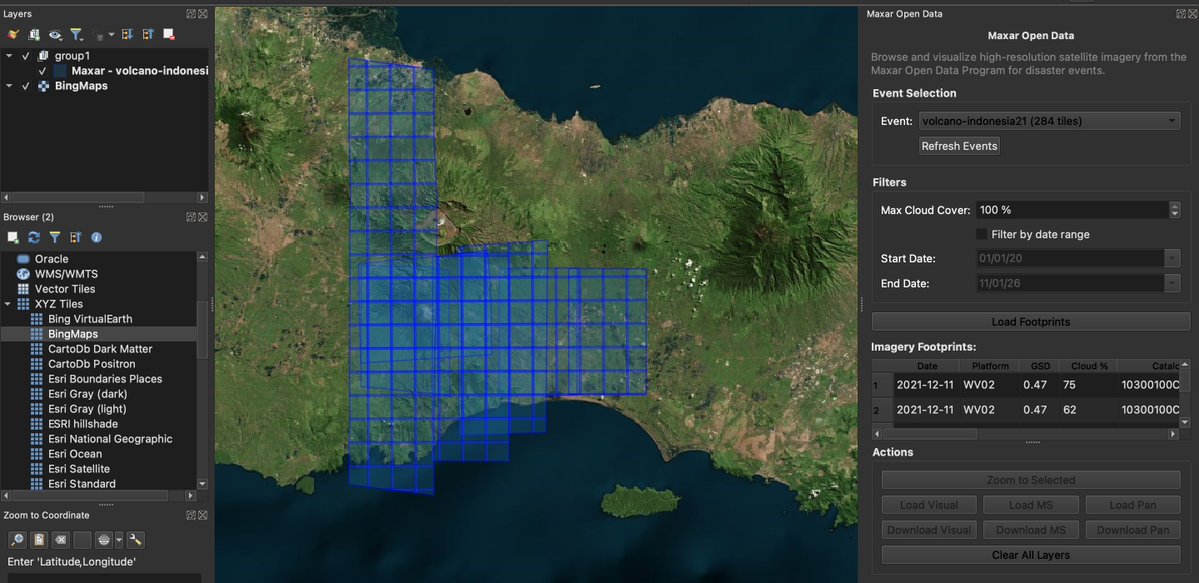Click the Filter Browser funnel icon

(x=55, y=238)
